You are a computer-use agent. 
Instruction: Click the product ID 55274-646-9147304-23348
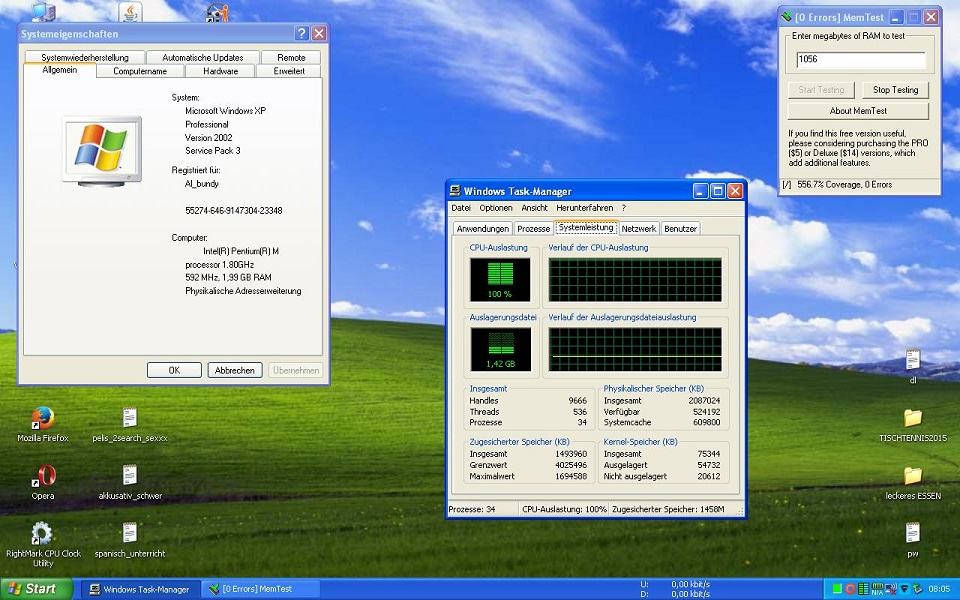point(234,211)
